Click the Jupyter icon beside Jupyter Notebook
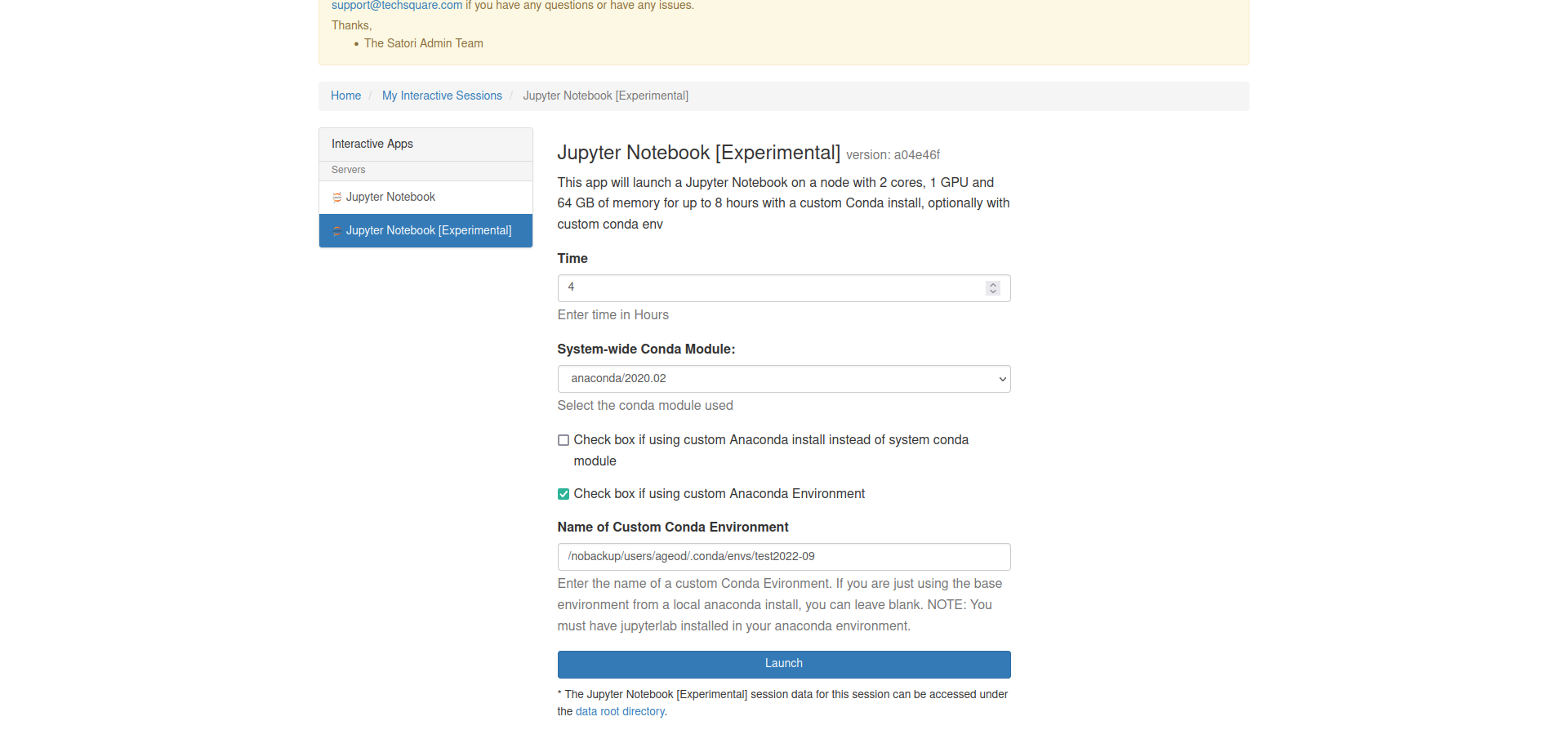 pyautogui.click(x=336, y=197)
